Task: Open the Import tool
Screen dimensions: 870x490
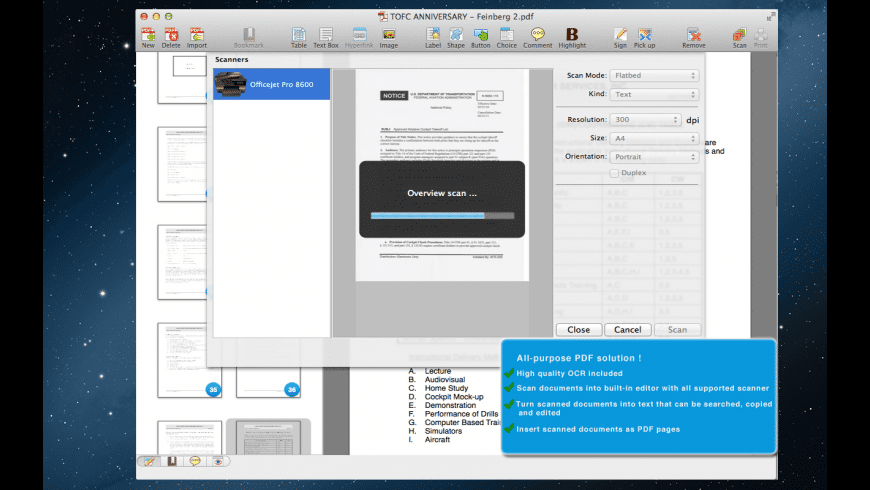Action: (196, 38)
